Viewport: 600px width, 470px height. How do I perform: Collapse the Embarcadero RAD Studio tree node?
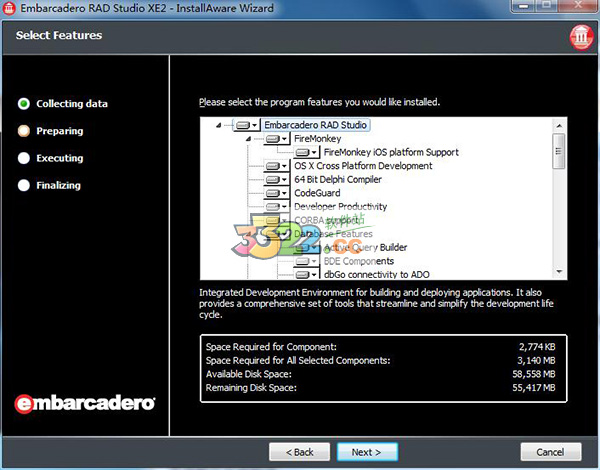click(218, 125)
